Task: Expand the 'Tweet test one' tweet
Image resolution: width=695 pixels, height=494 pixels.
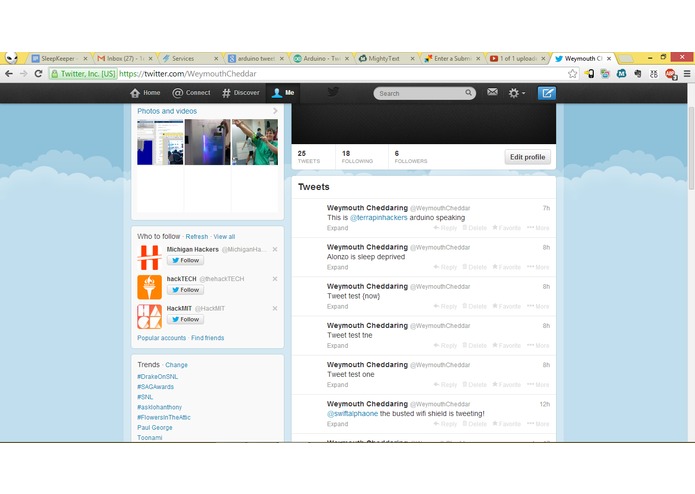Action: tap(337, 385)
